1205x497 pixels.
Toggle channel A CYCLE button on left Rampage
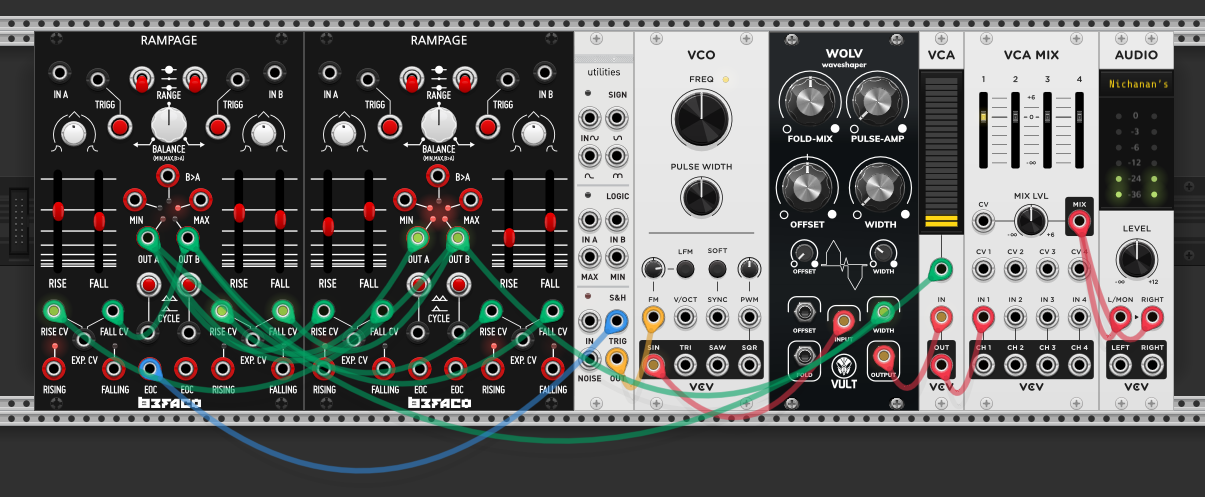pyautogui.click(x=148, y=285)
